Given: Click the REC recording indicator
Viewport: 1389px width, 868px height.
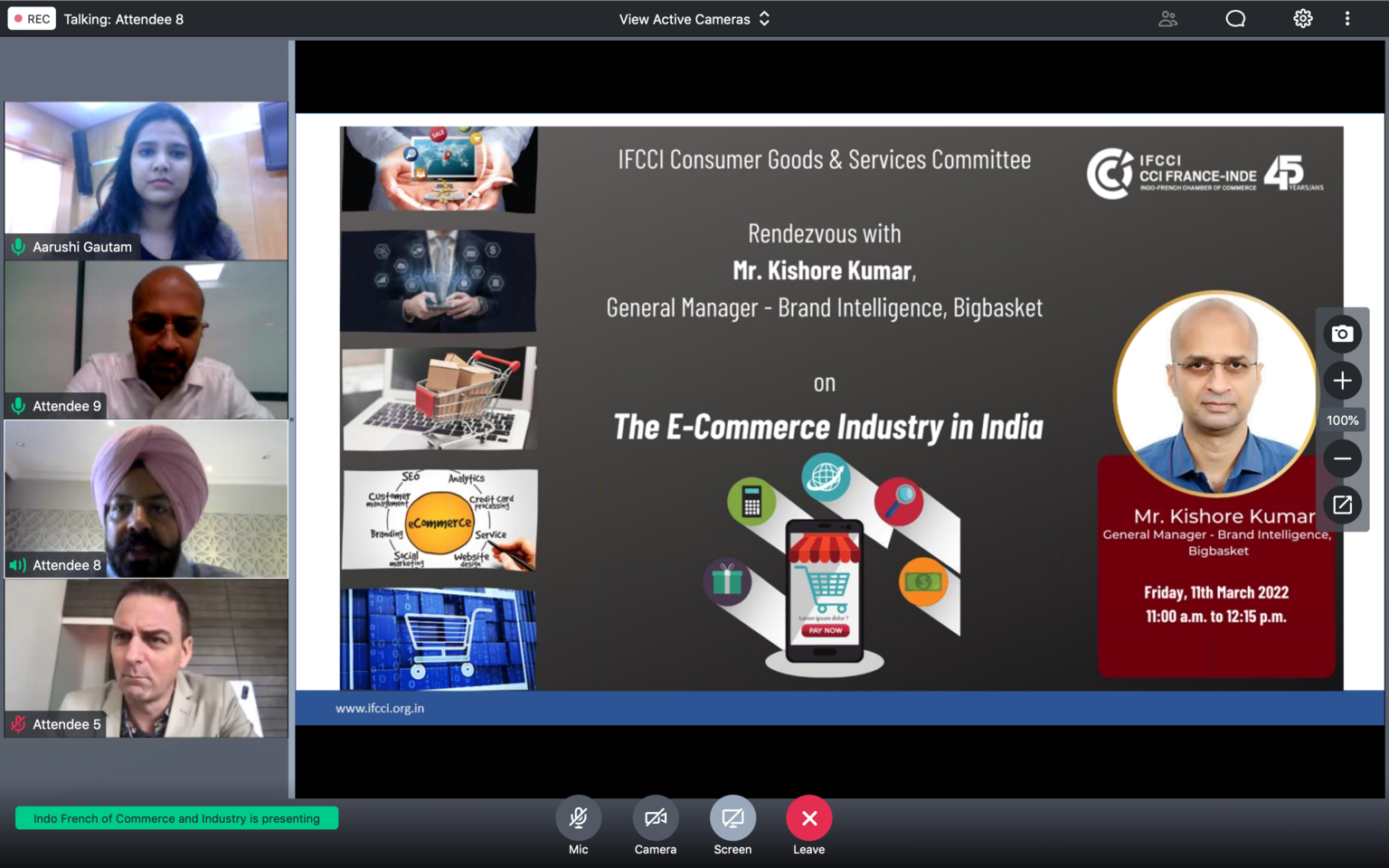Looking at the screenshot, I should tap(32, 19).
